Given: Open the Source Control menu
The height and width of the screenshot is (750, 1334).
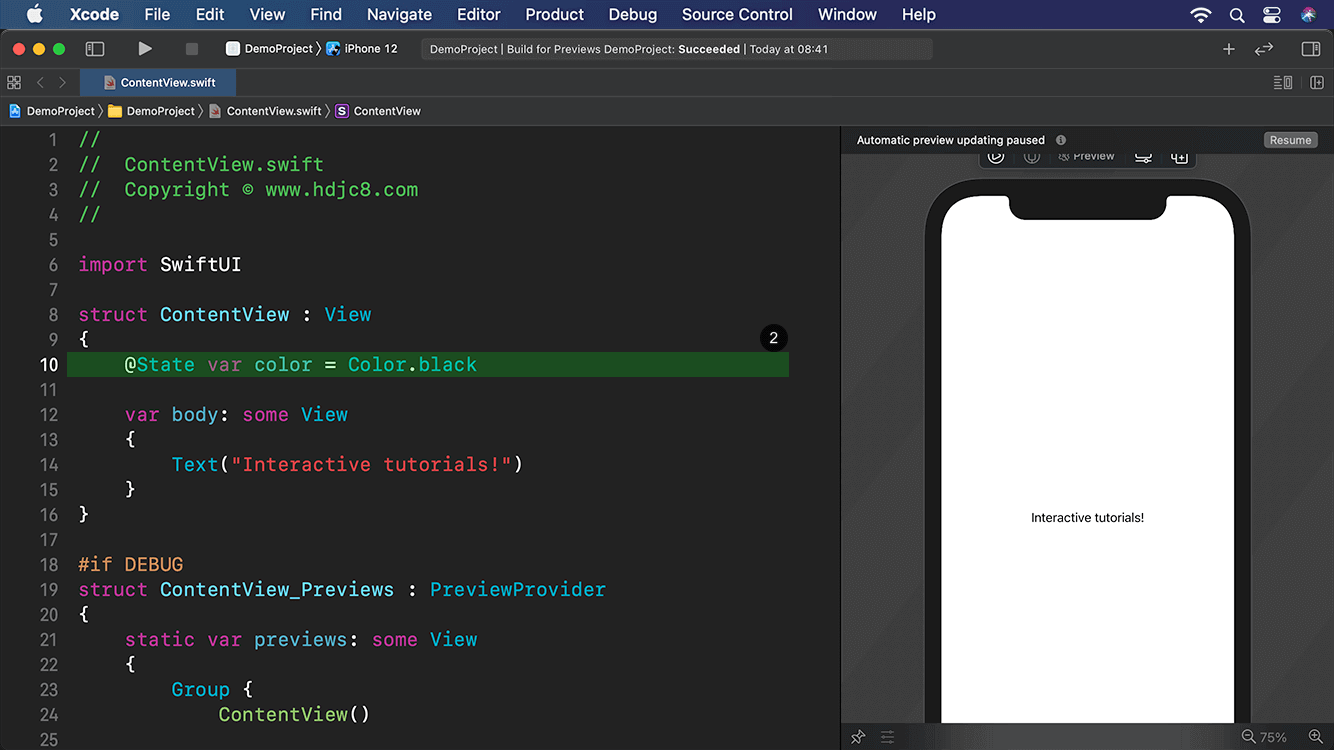Looking at the screenshot, I should point(737,14).
